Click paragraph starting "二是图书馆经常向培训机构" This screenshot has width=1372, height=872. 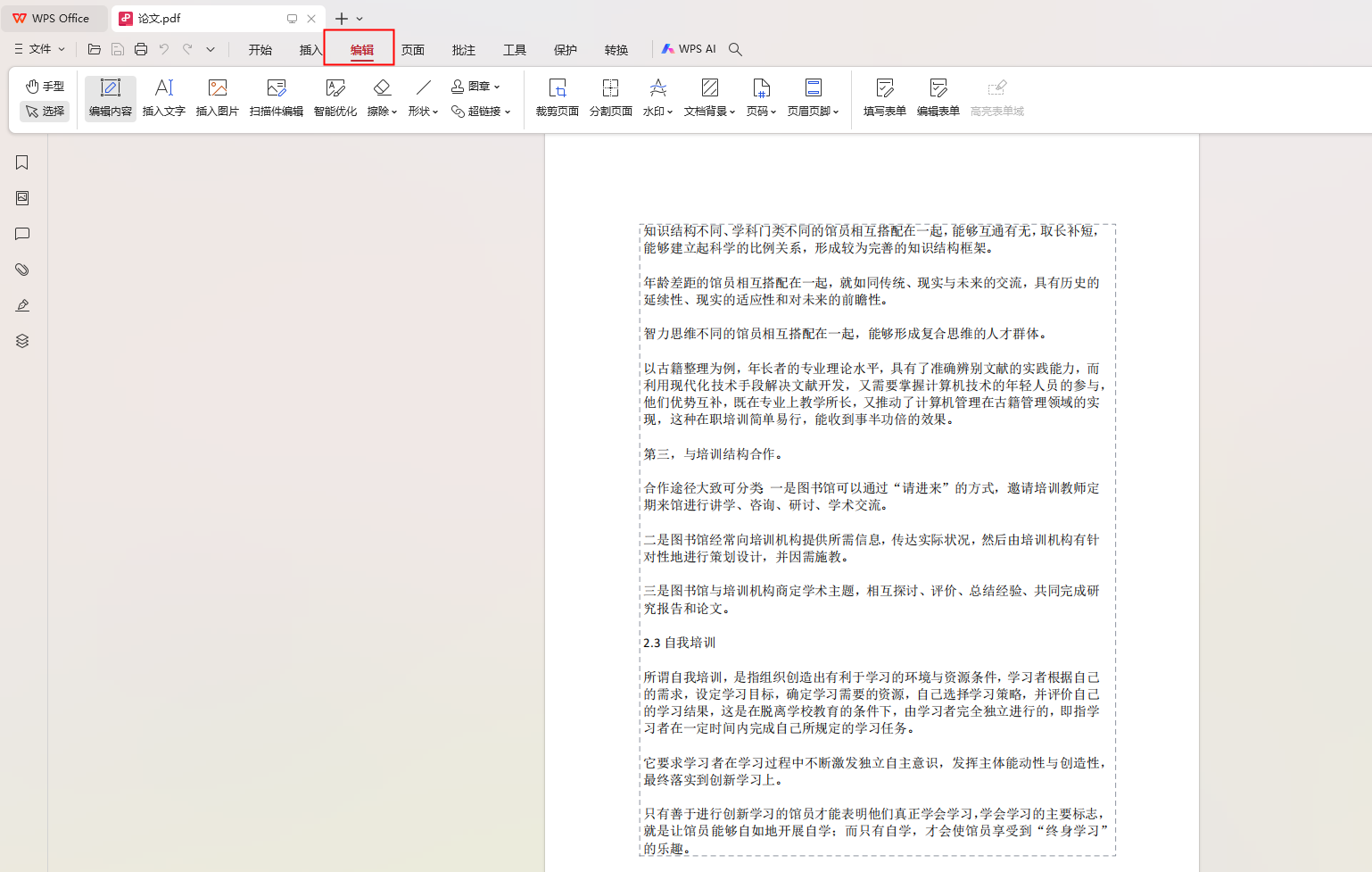872,548
